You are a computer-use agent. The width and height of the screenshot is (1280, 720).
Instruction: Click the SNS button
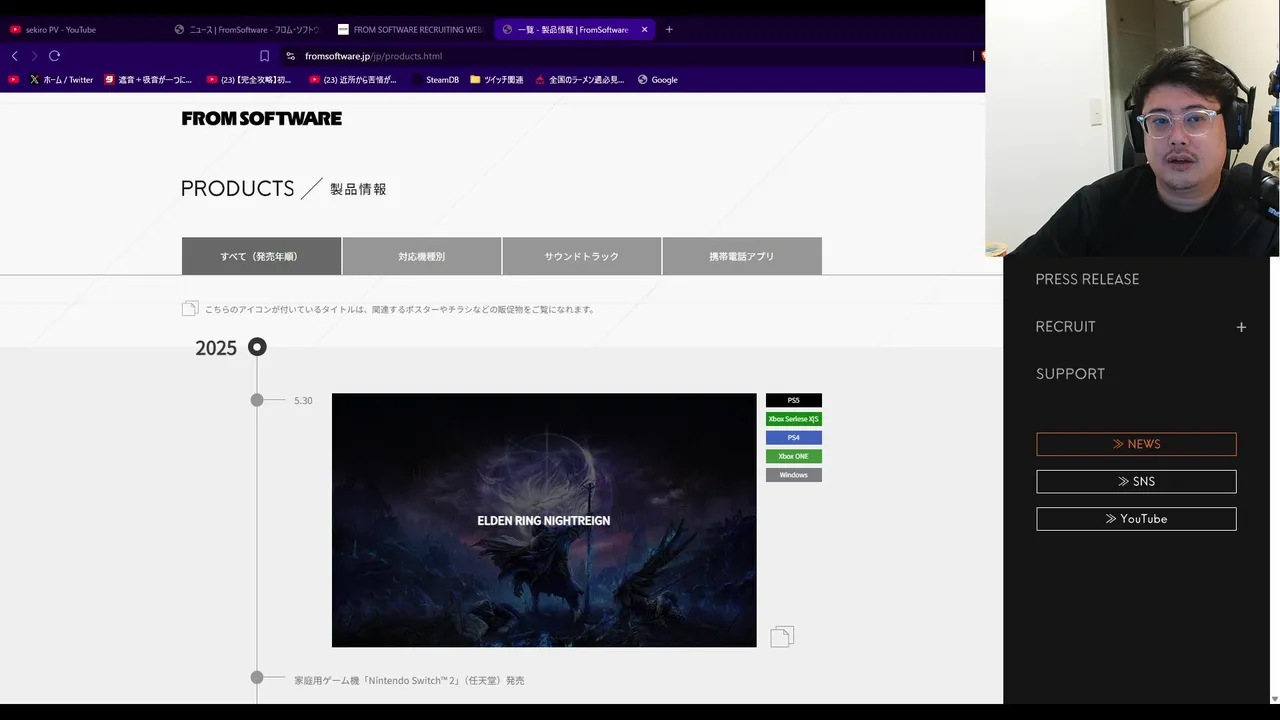click(1136, 481)
